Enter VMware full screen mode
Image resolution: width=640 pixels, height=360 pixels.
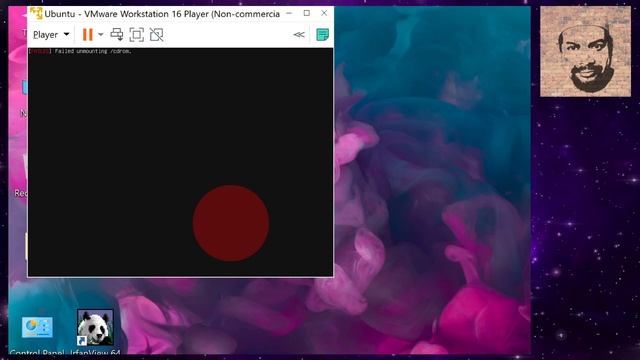click(137, 35)
